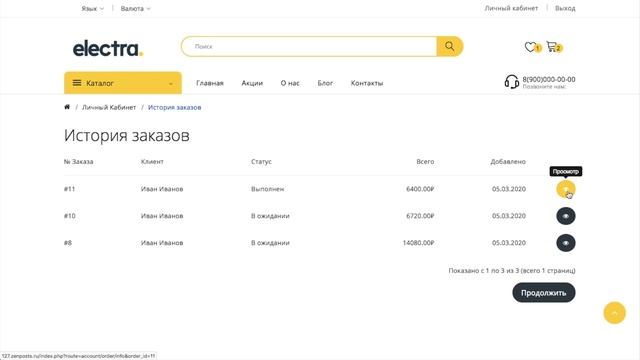Open the wishlist heart icon
Image resolution: width=640 pixels, height=360 pixels.
tap(530, 47)
